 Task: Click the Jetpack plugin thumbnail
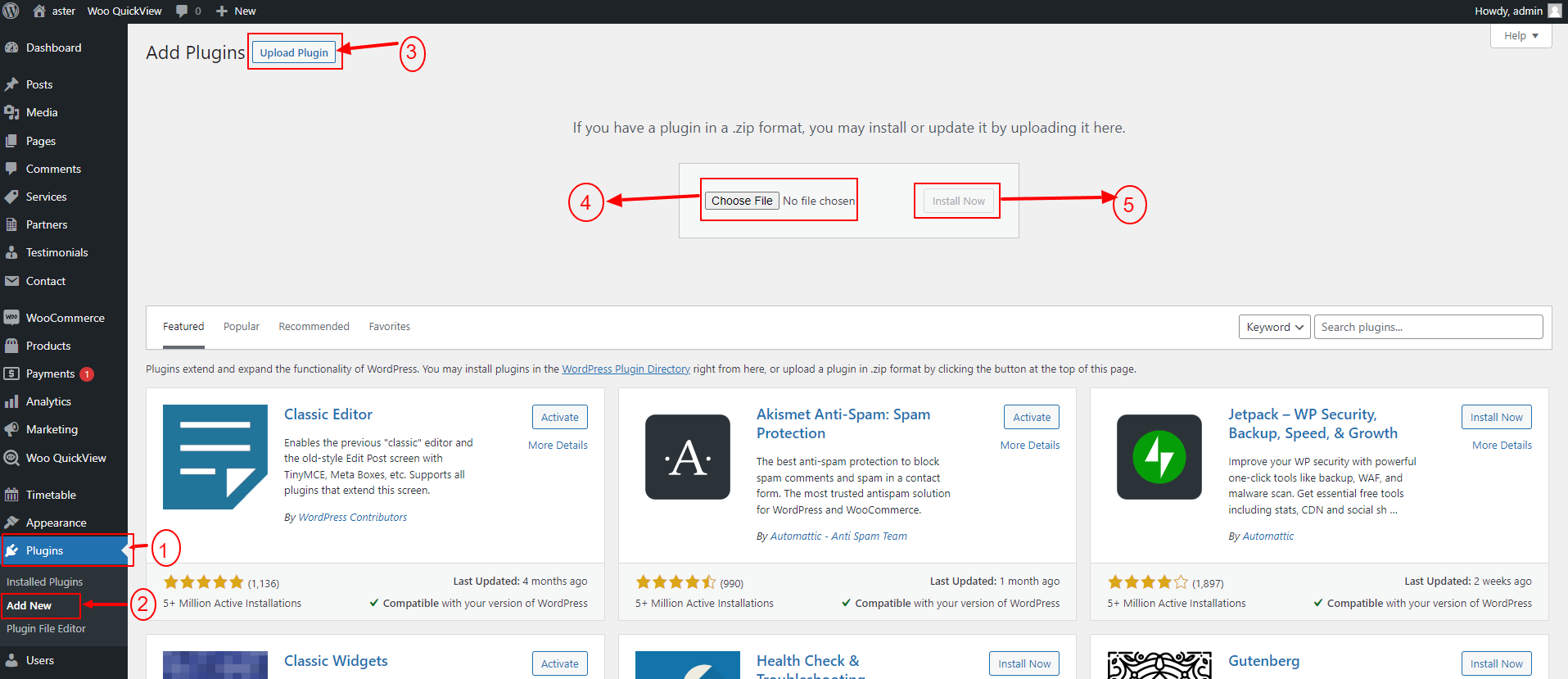click(1159, 457)
